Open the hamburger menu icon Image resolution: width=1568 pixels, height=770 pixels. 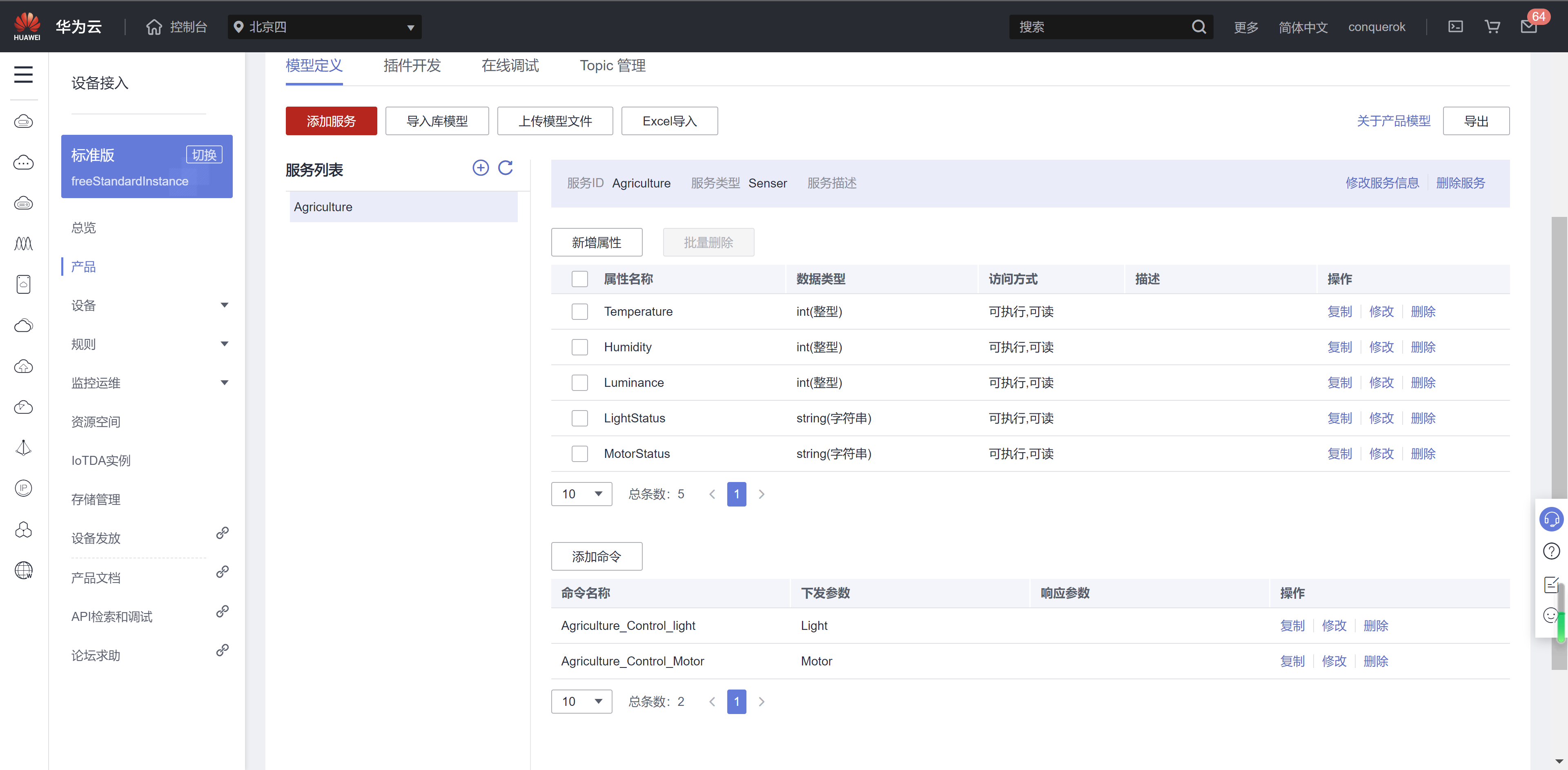click(x=23, y=75)
